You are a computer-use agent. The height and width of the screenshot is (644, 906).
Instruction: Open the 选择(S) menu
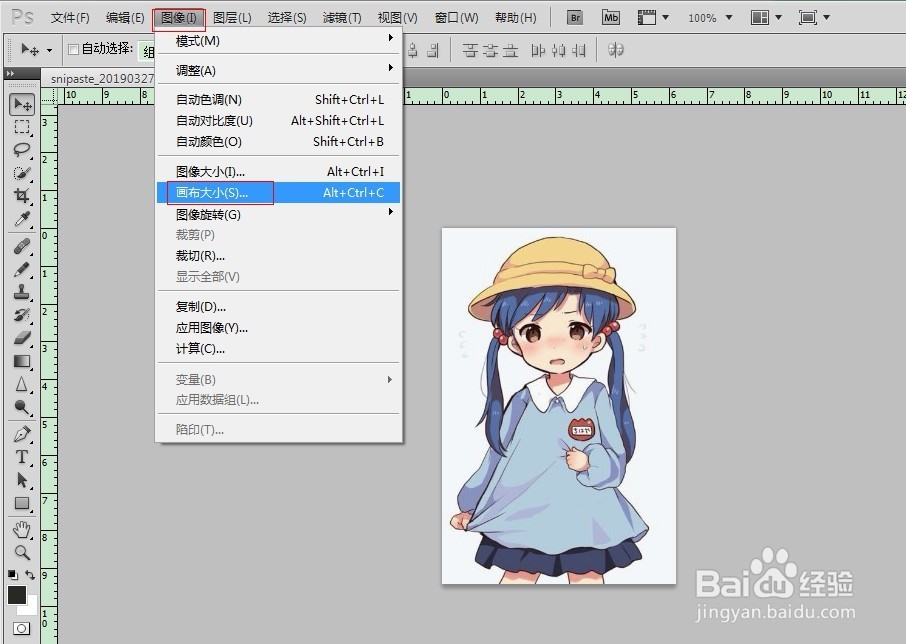(287, 17)
